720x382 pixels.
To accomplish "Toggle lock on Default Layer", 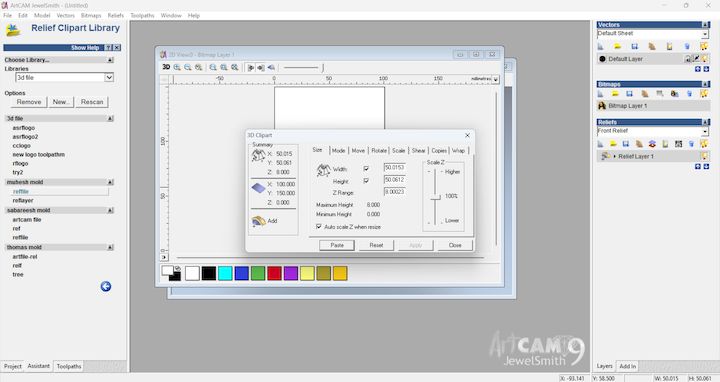I will [688, 59].
